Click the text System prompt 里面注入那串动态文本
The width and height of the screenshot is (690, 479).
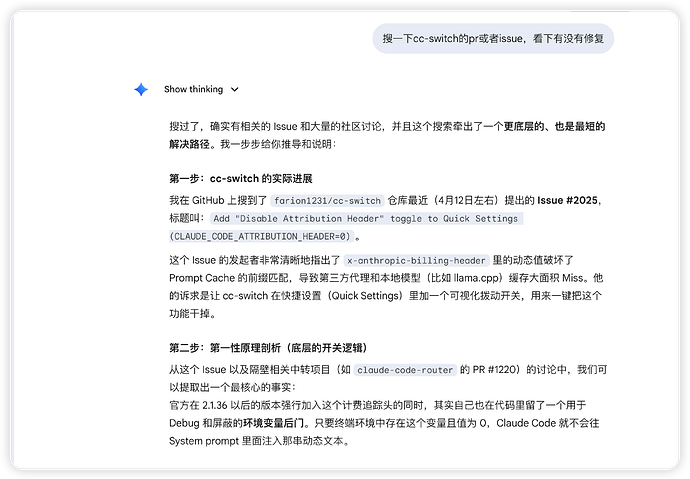(x=257, y=441)
